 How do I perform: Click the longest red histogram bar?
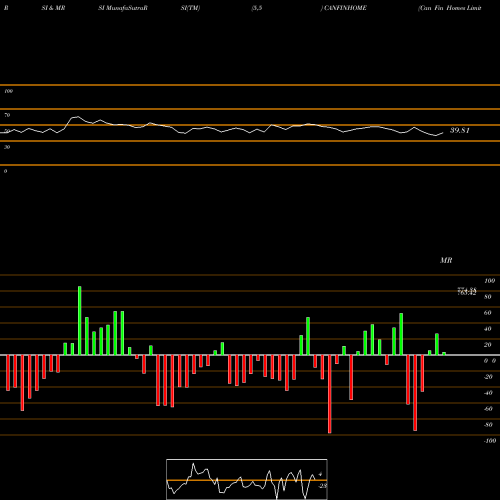point(330,394)
